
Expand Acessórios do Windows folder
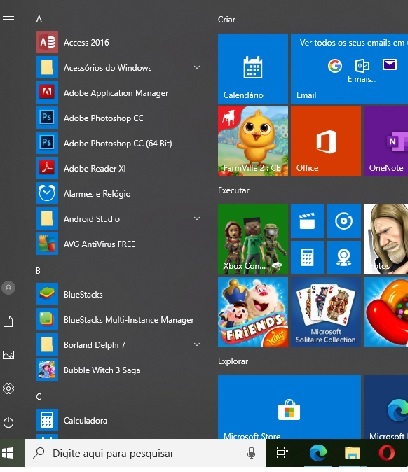118,68
